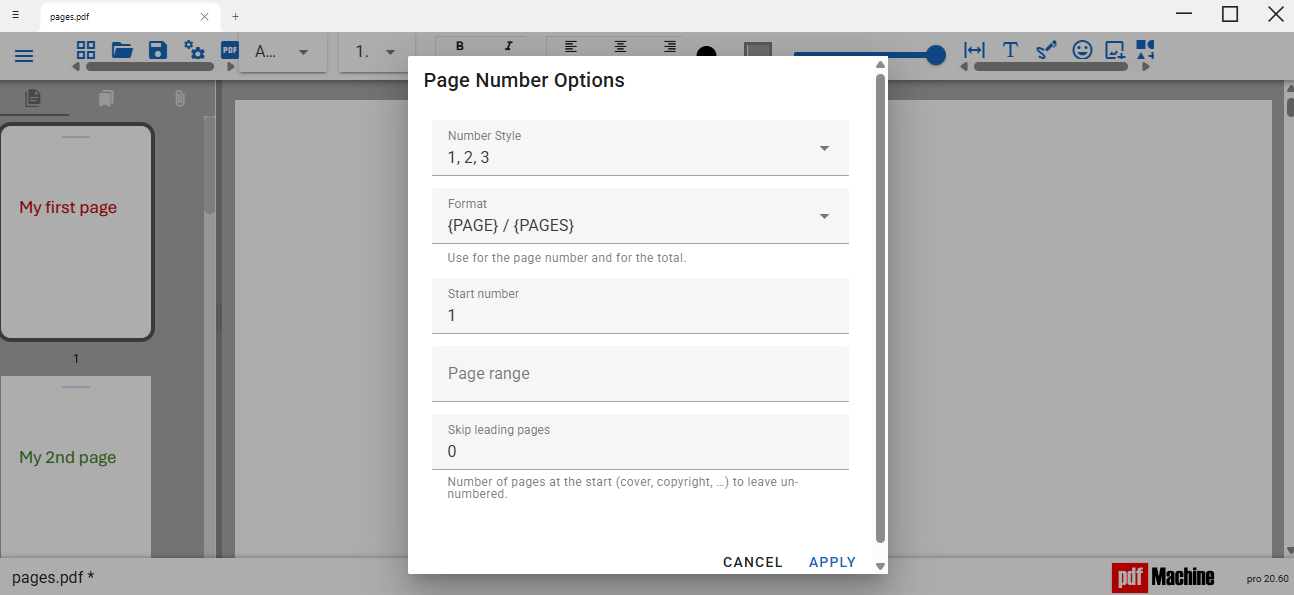Click dialog scrollbar down arrow
The height and width of the screenshot is (595, 1294).
[x=880, y=566]
